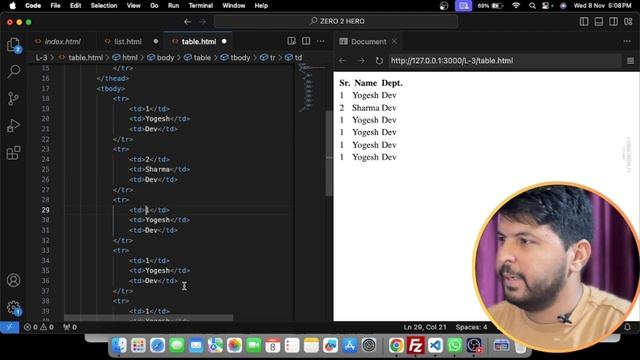Close the Document preview tab
This screenshot has width=640, height=360.
click(x=394, y=41)
